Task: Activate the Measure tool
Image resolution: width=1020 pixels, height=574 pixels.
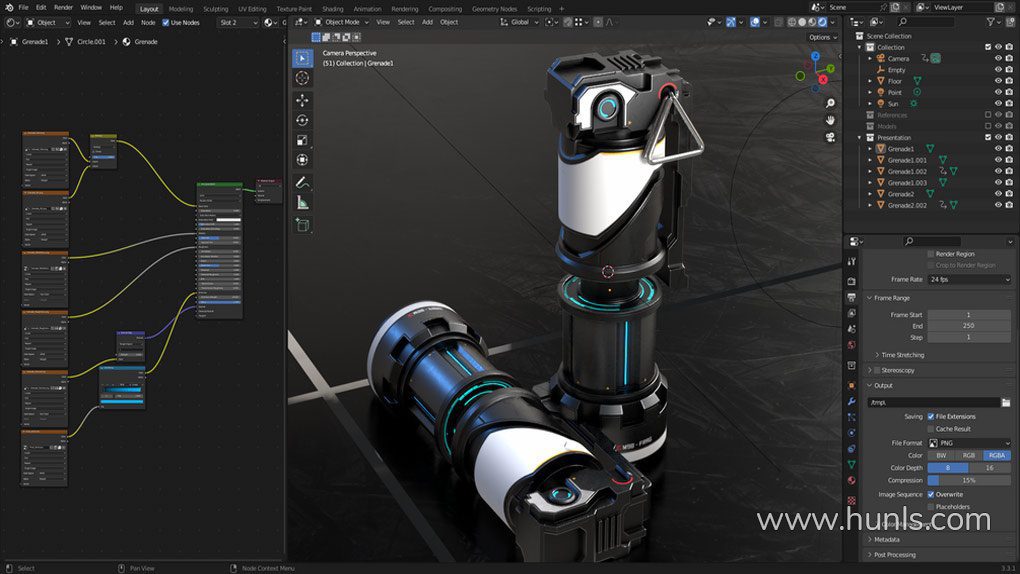Action: (x=302, y=203)
